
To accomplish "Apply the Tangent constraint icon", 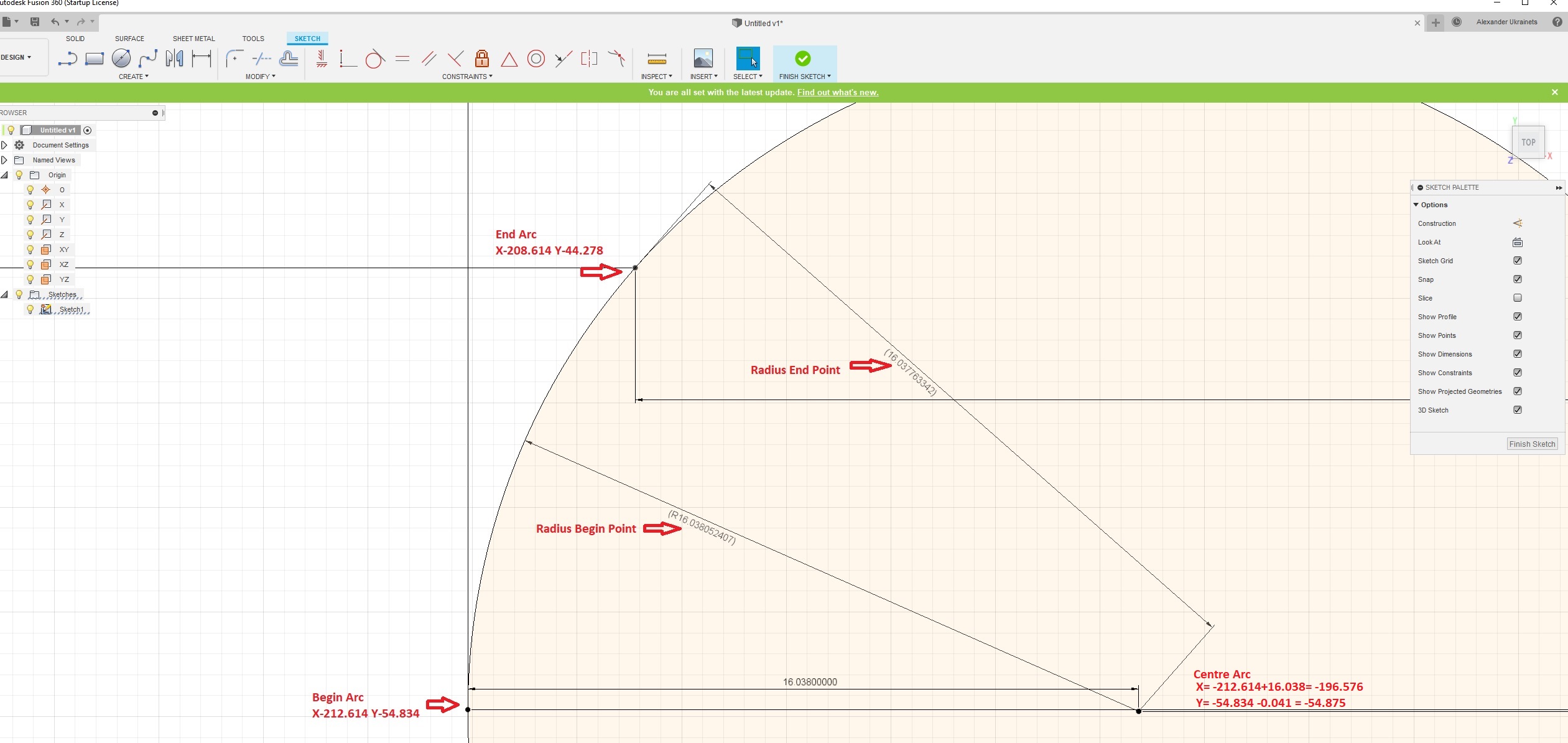I will 374,59.
